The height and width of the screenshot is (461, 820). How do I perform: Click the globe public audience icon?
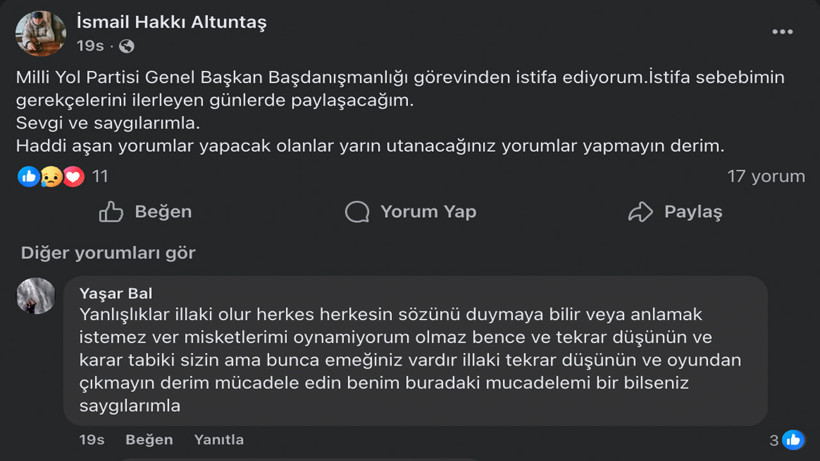[x=126, y=47]
